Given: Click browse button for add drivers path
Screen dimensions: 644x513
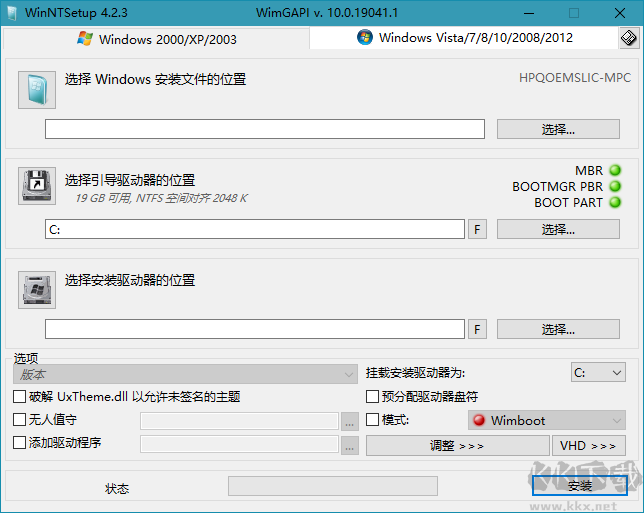Looking at the screenshot, I should click(350, 445).
